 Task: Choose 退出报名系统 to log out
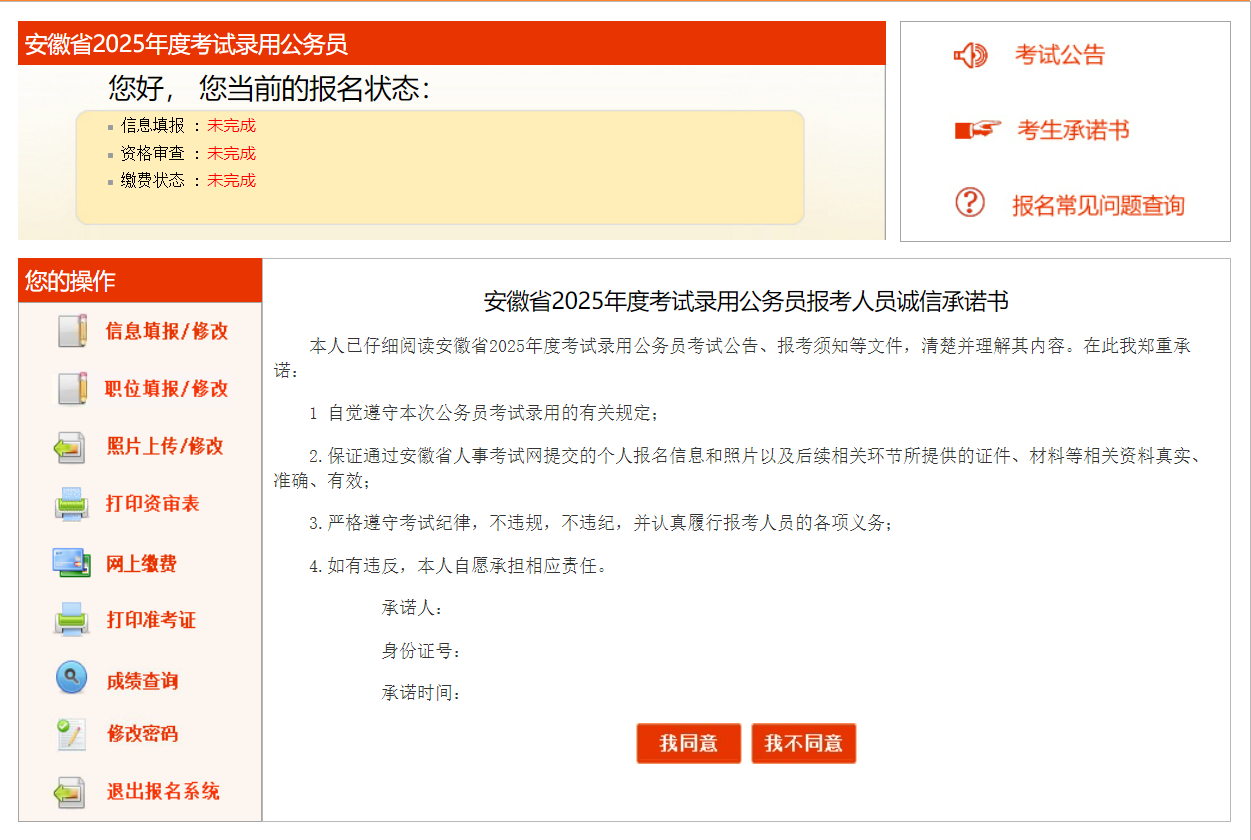pos(163,792)
